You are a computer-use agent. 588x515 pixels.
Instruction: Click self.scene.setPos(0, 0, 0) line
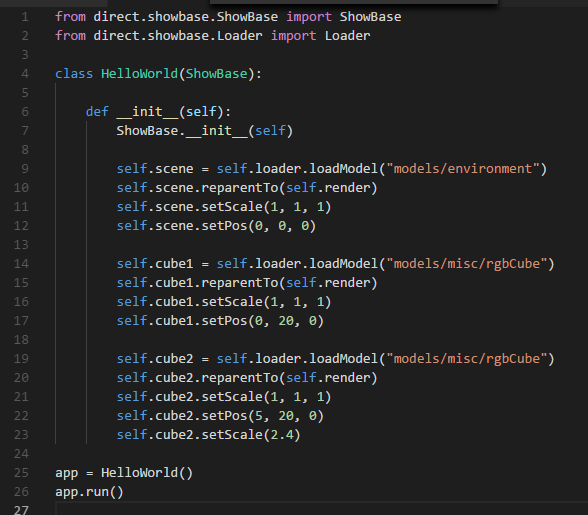click(216, 226)
